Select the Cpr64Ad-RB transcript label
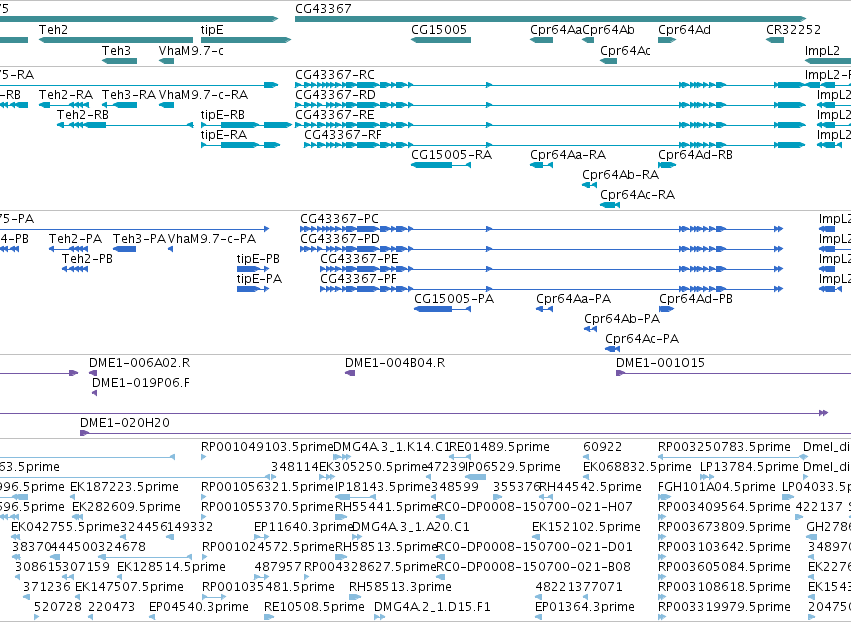 click(695, 155)
